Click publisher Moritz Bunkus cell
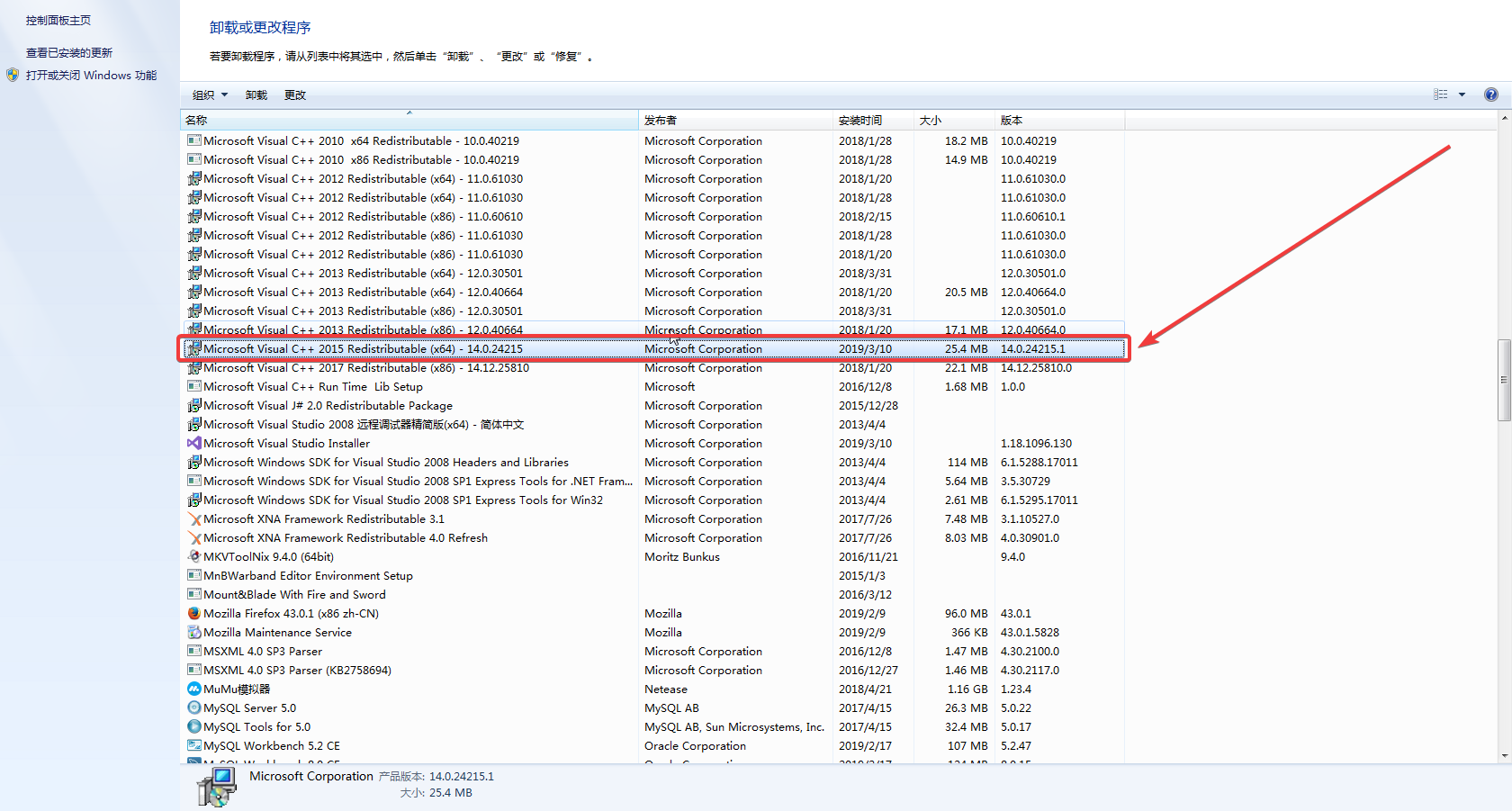This screenshot has width=1512, height=811. (682, 556)
